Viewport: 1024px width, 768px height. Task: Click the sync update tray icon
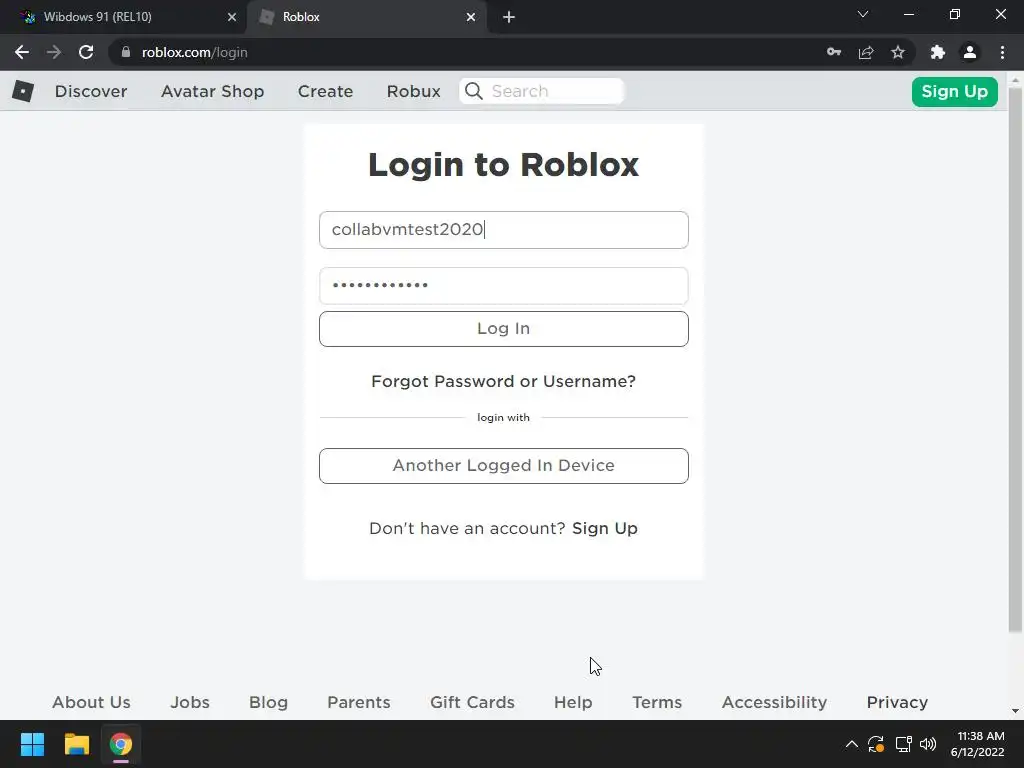tap(876, 744)
